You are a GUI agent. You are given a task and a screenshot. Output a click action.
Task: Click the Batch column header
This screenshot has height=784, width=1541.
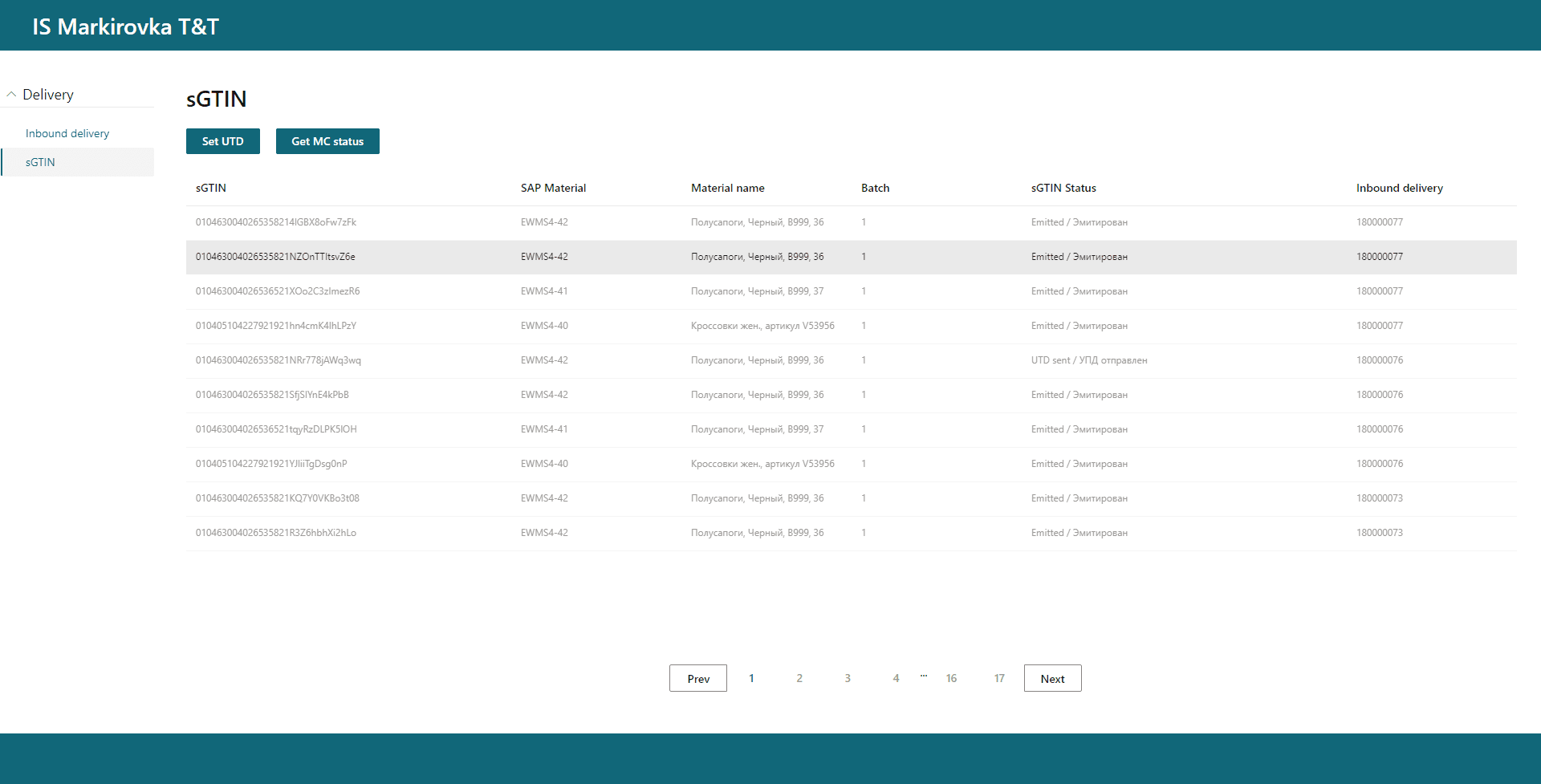coord(875,188)
